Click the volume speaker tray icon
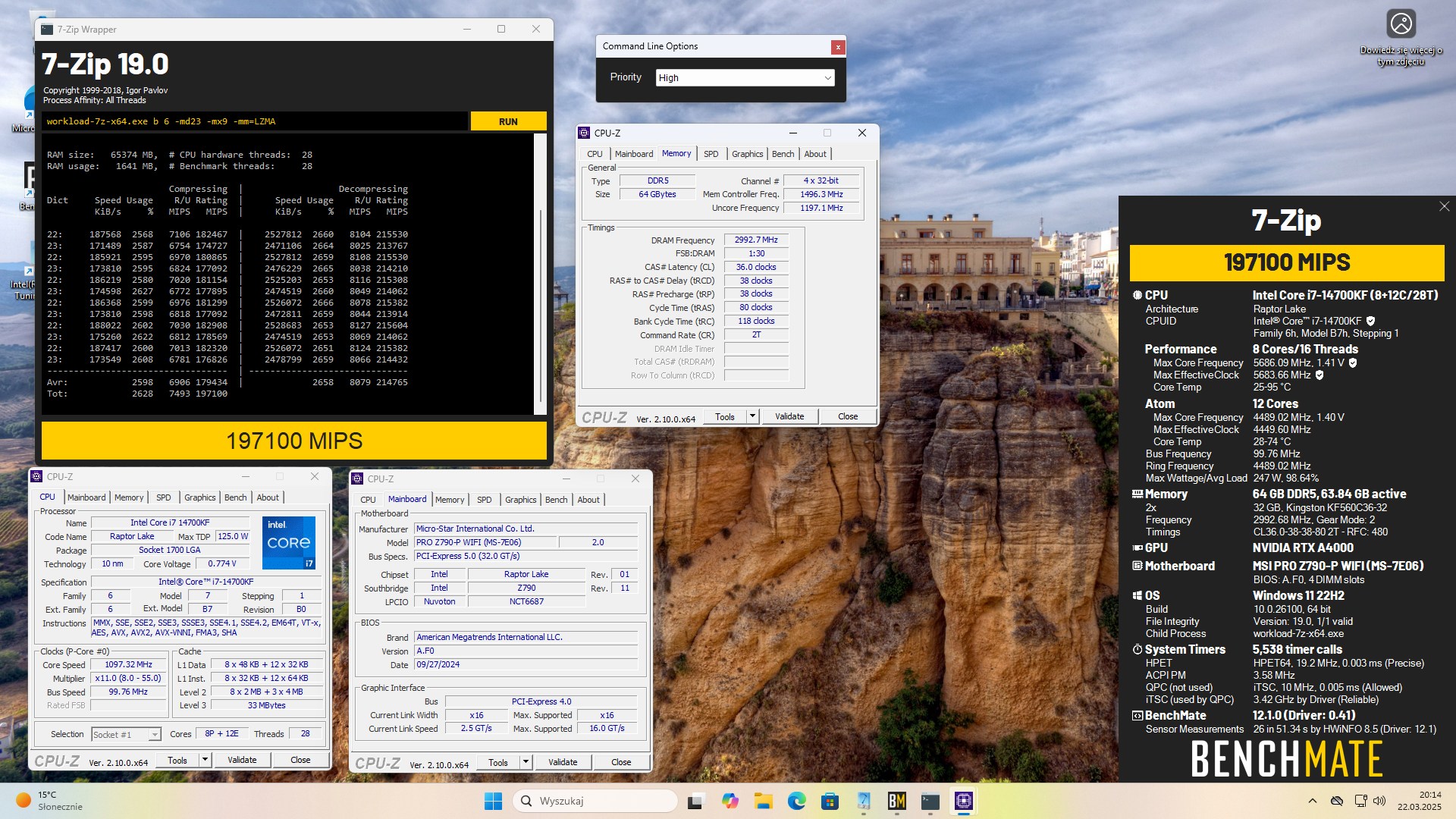Screen dimensions: 1456x819 point(1379,801)
